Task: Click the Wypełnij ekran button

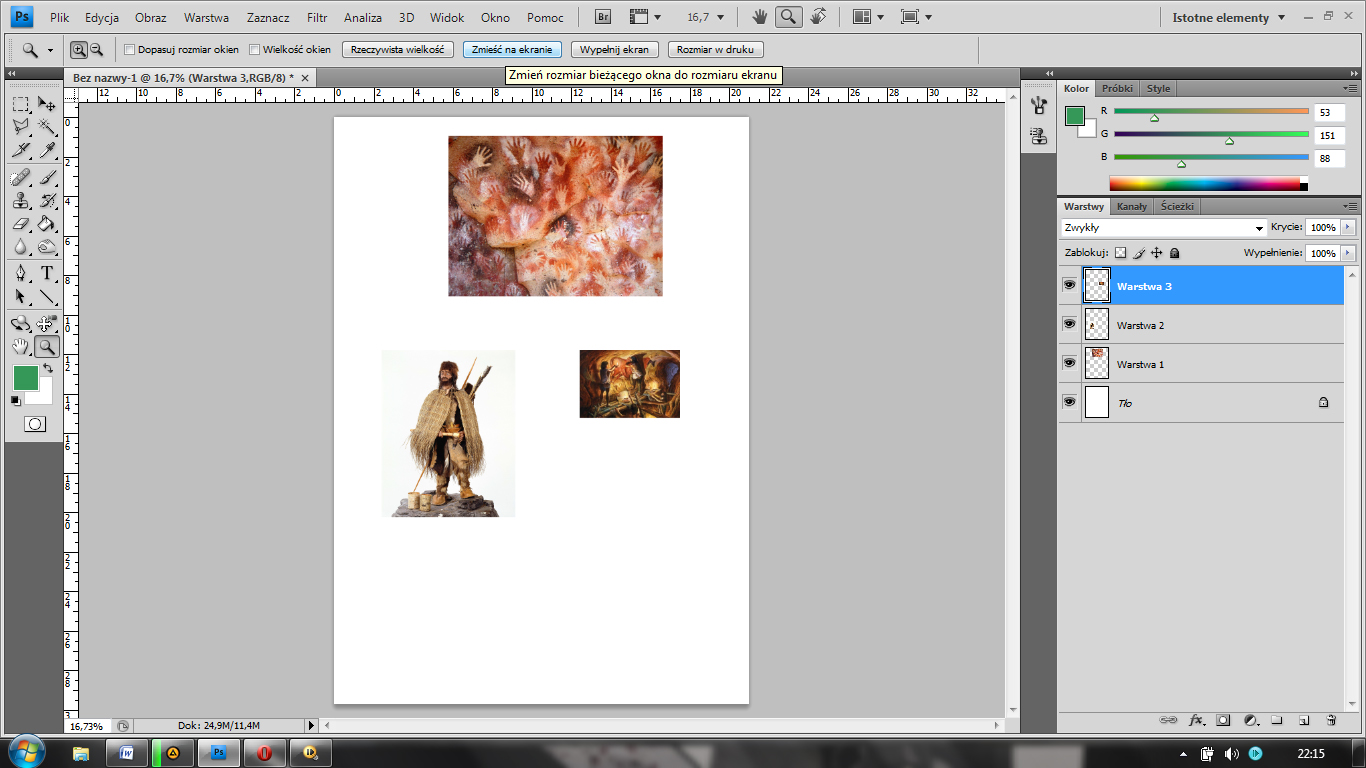Action: point(614,49)
